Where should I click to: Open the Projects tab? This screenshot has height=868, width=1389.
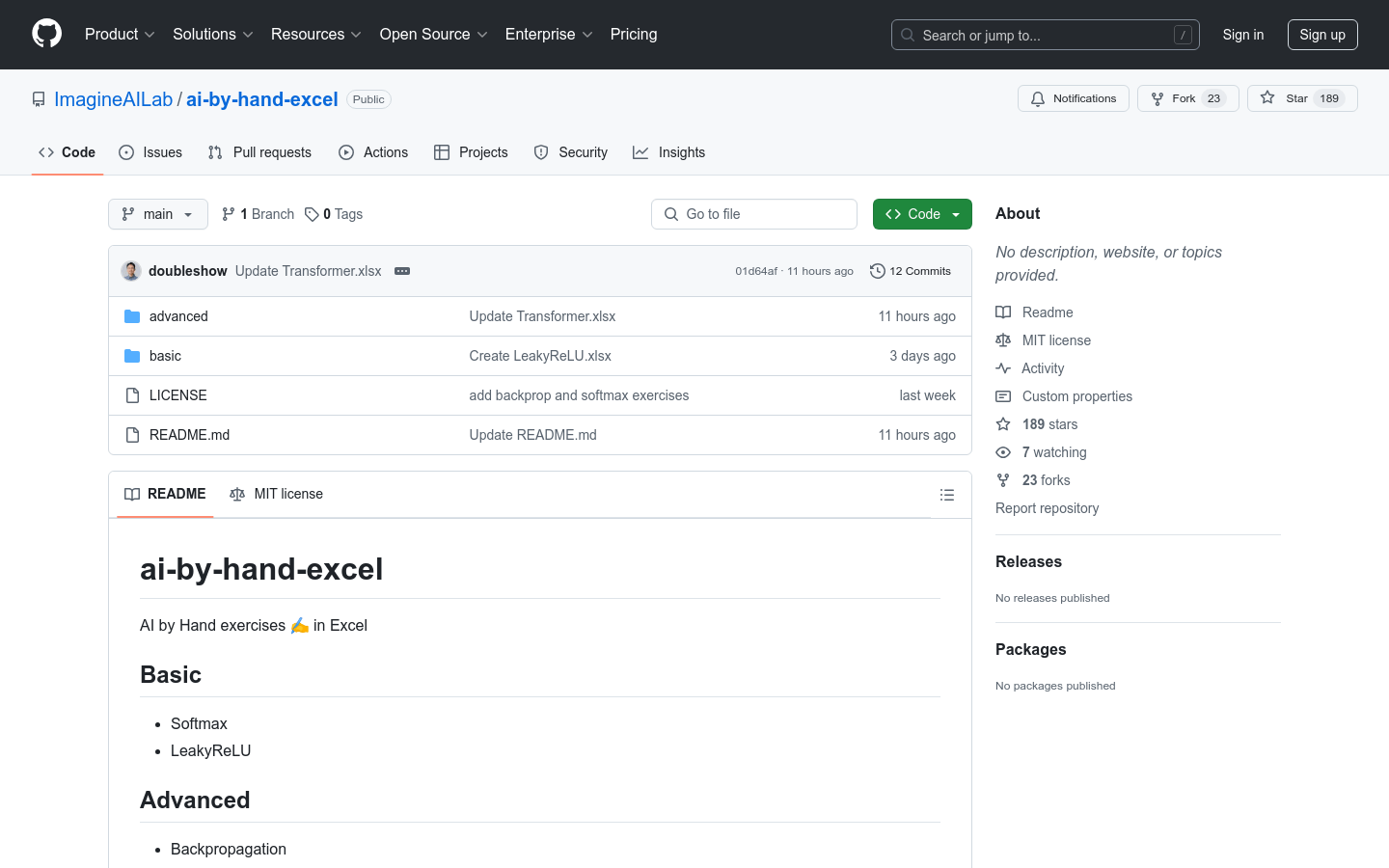471,152
